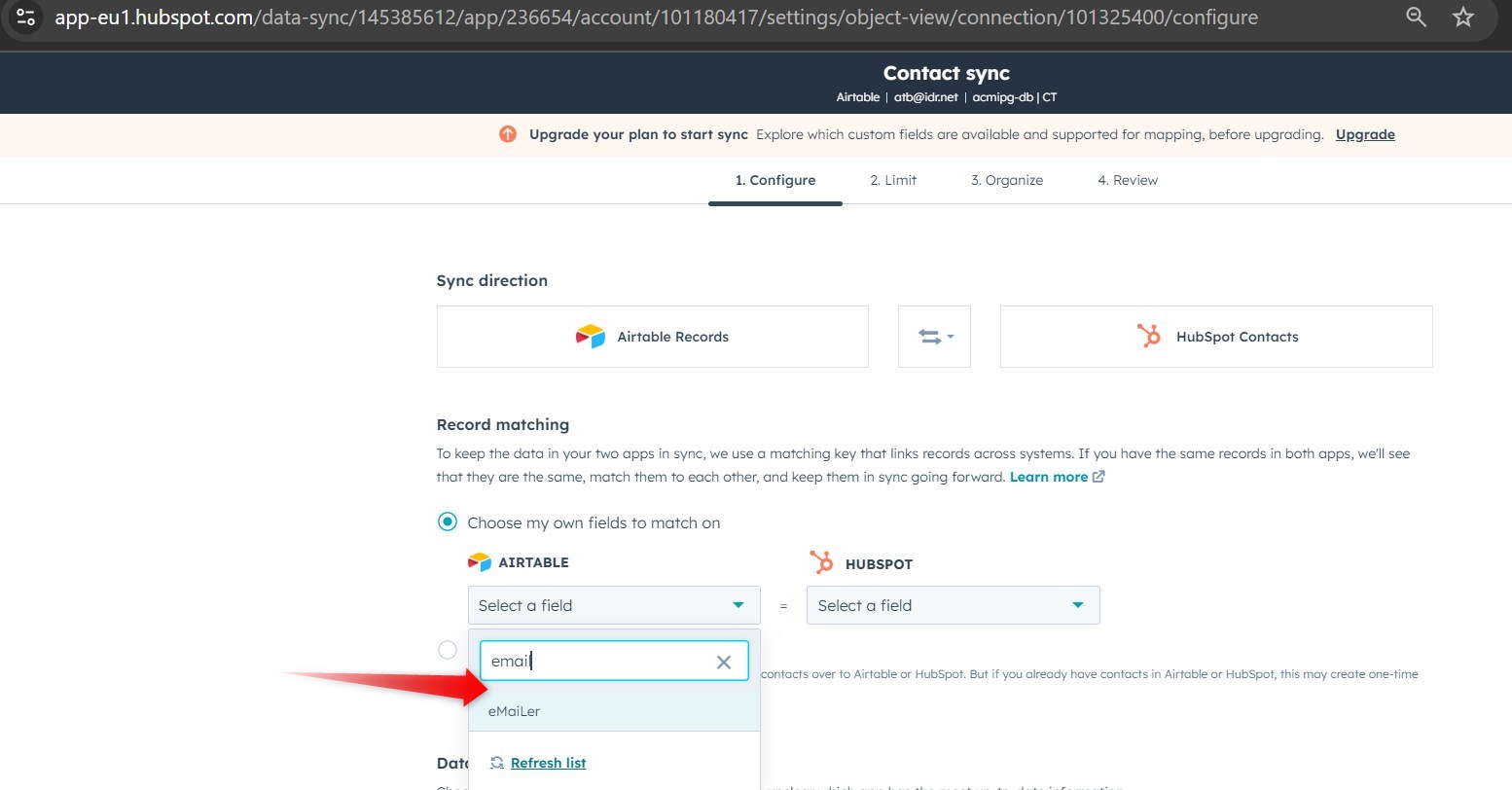Screen dimensions: 1512x790
Task: Click the refresh icon beside Refresh list
Action: click(x=497, y=763)
